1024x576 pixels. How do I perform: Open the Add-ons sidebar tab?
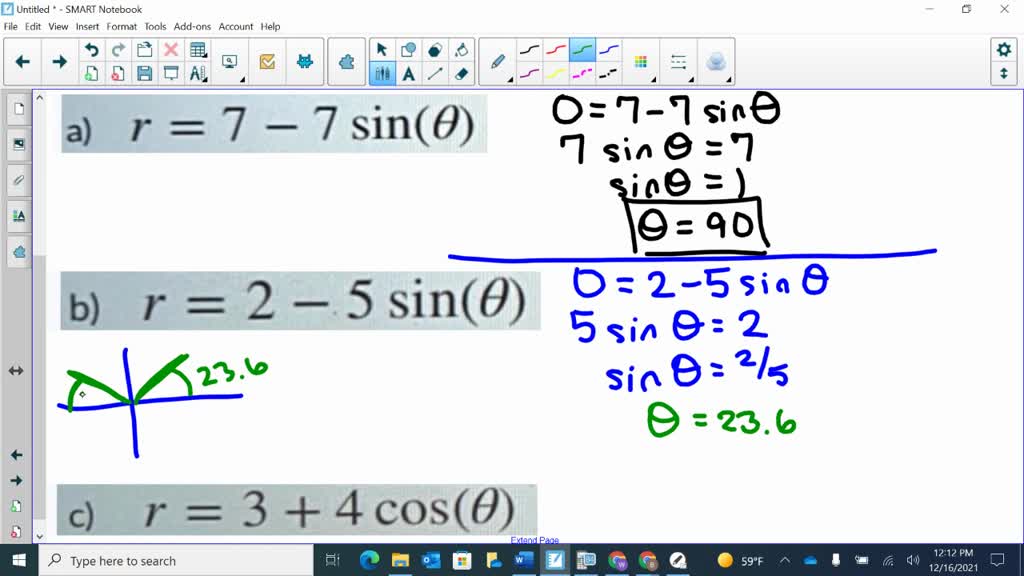(18, 251)
